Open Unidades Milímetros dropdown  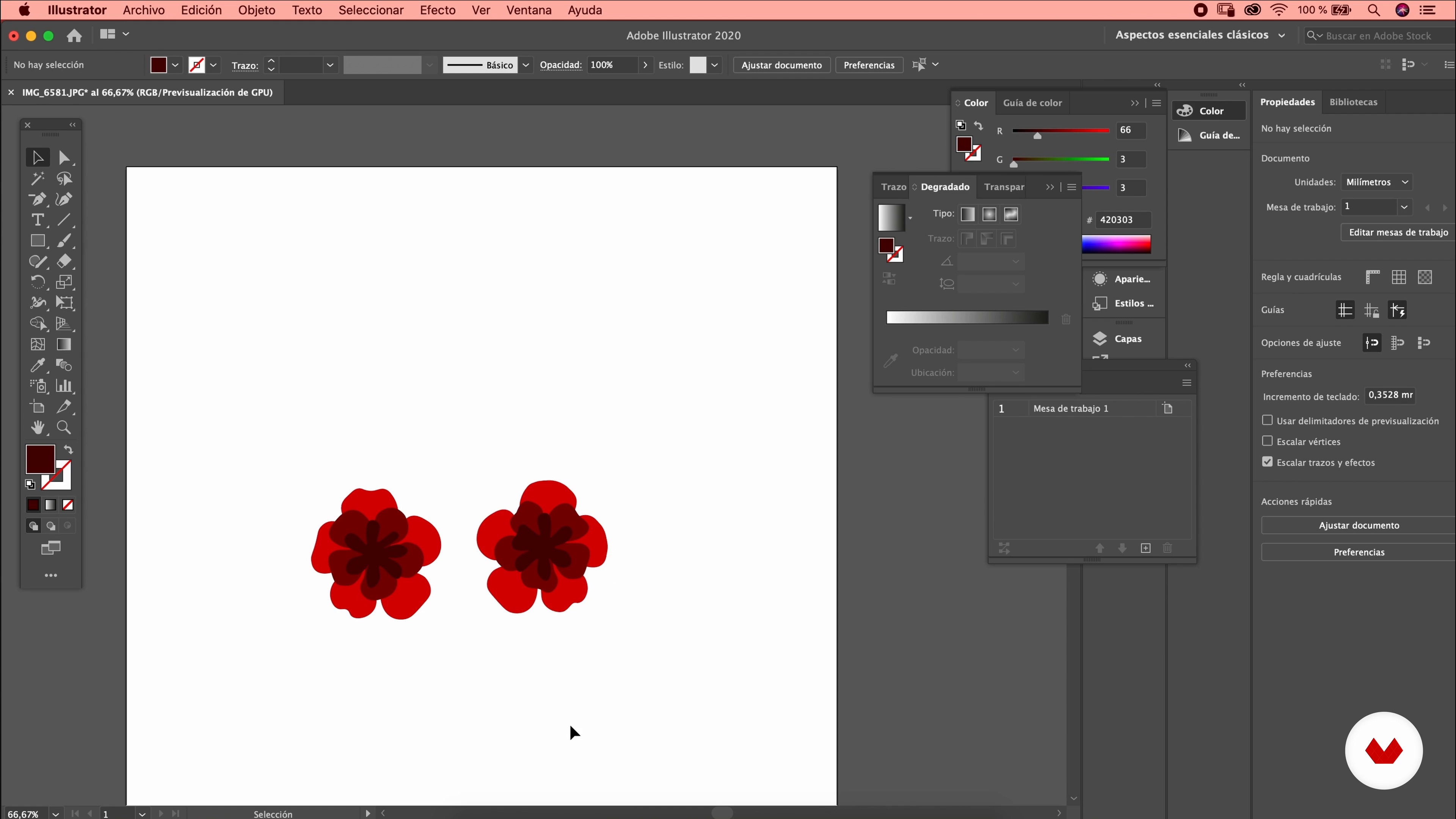(x=1377, y=182)
